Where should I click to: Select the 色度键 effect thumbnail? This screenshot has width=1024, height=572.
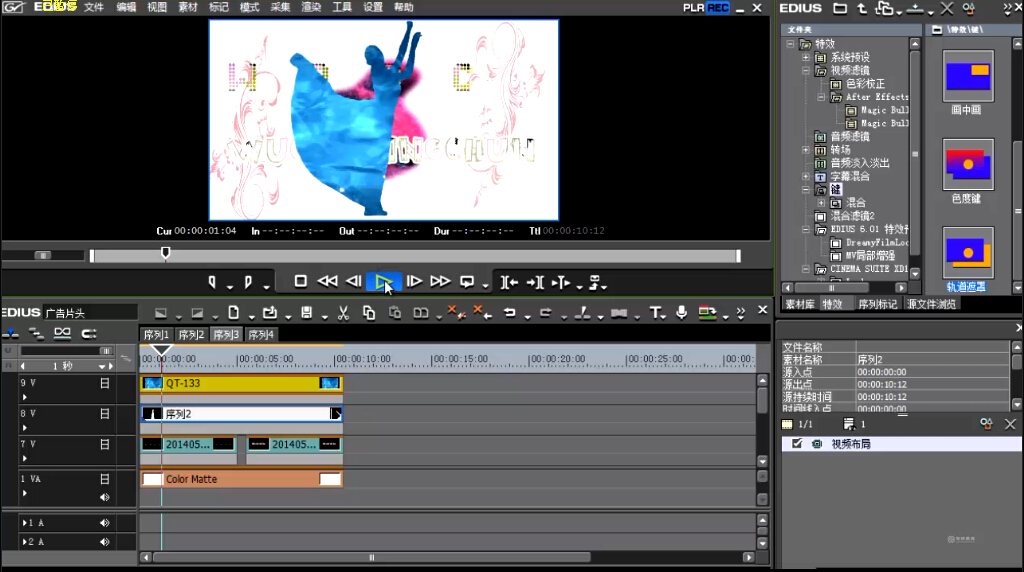click(x=967, y=165)
